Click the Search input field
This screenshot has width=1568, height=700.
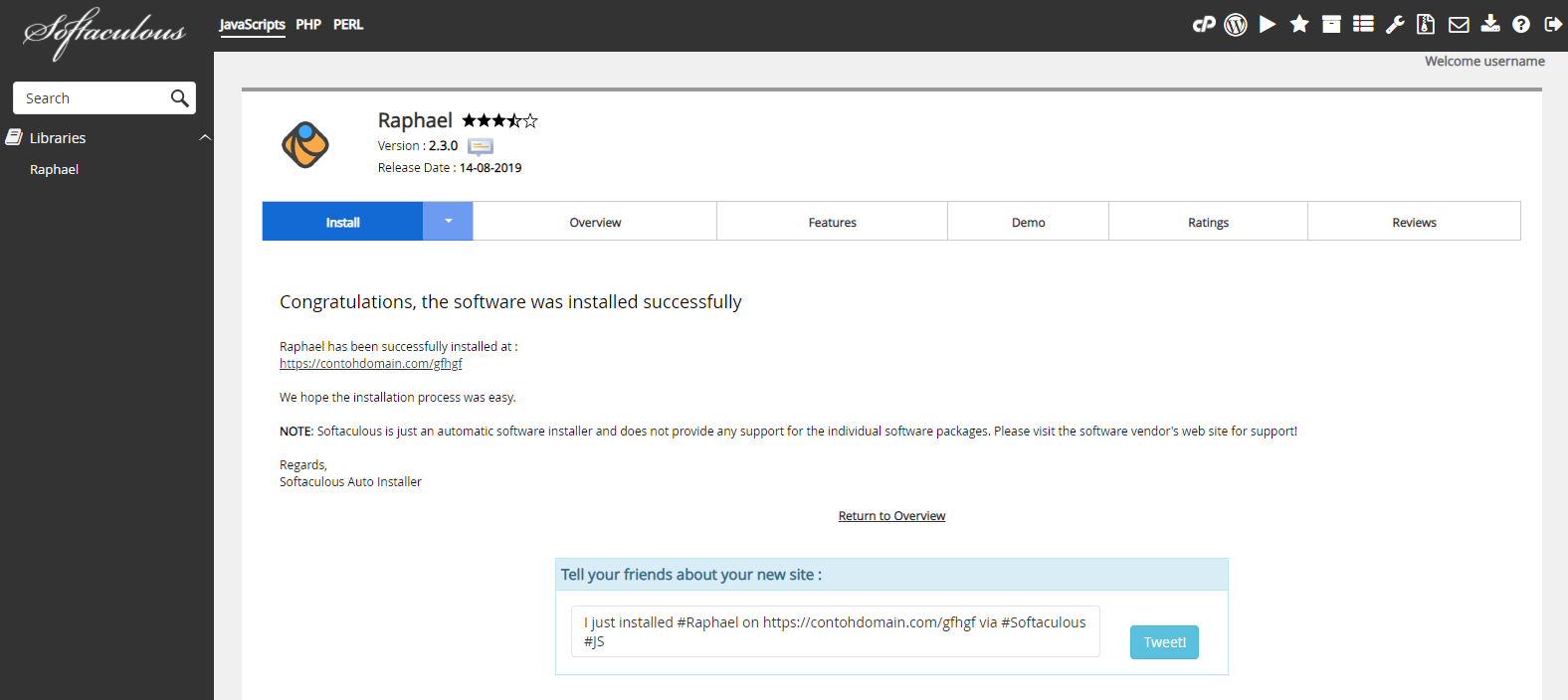click(92, 98)
